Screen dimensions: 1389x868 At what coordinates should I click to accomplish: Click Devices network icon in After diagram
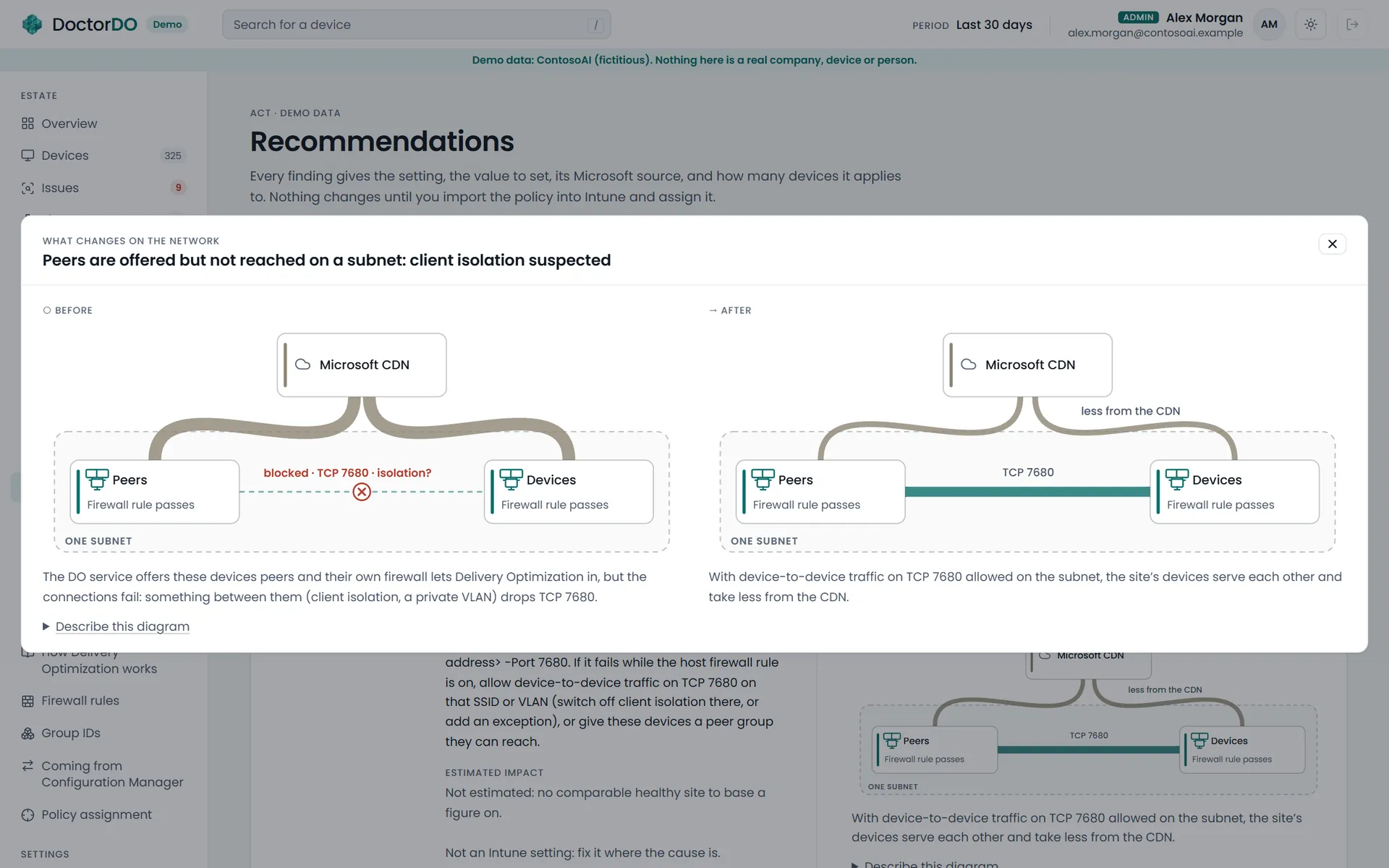click(1176, 480)
